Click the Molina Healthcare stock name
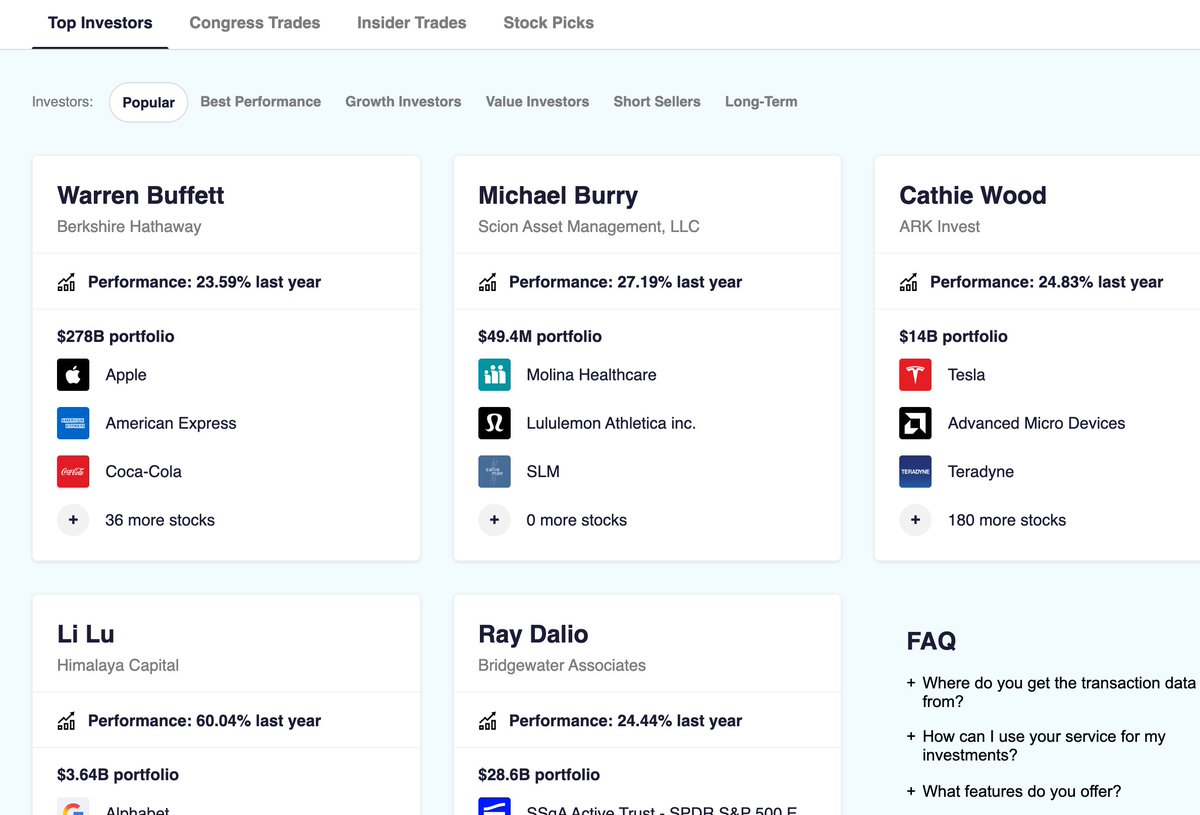 (x=592, y=375)
